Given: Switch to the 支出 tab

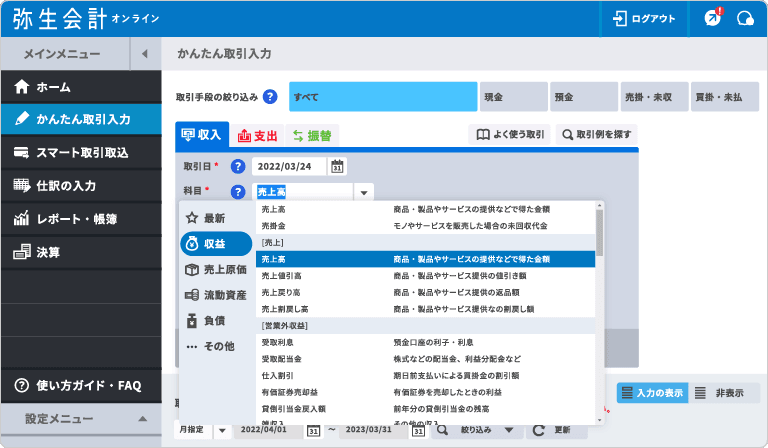Looking at the screenshot, I should 258,136.
